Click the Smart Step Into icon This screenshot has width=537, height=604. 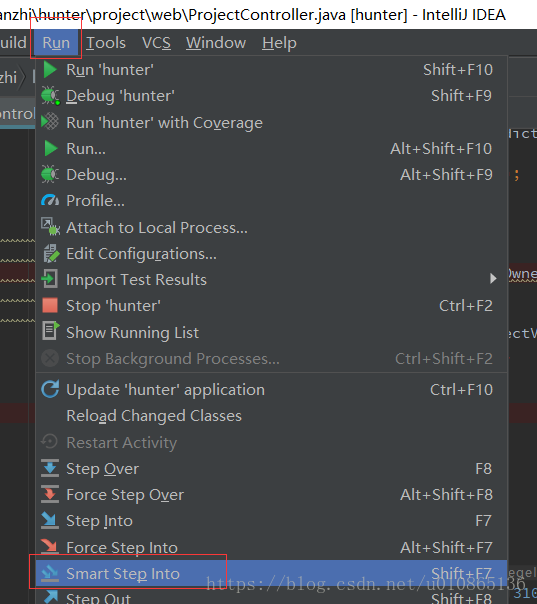[50, 573]
